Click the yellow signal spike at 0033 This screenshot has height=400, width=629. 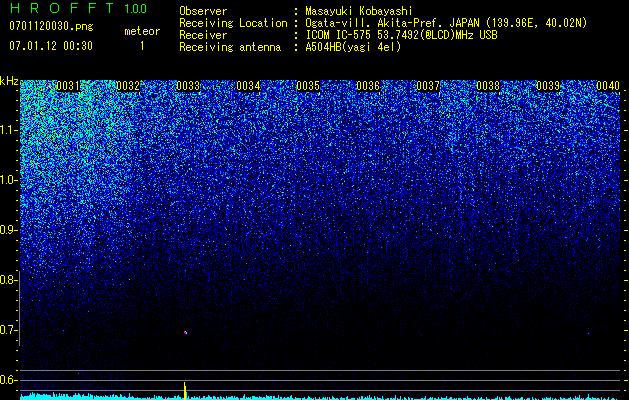tap(185, 391)
